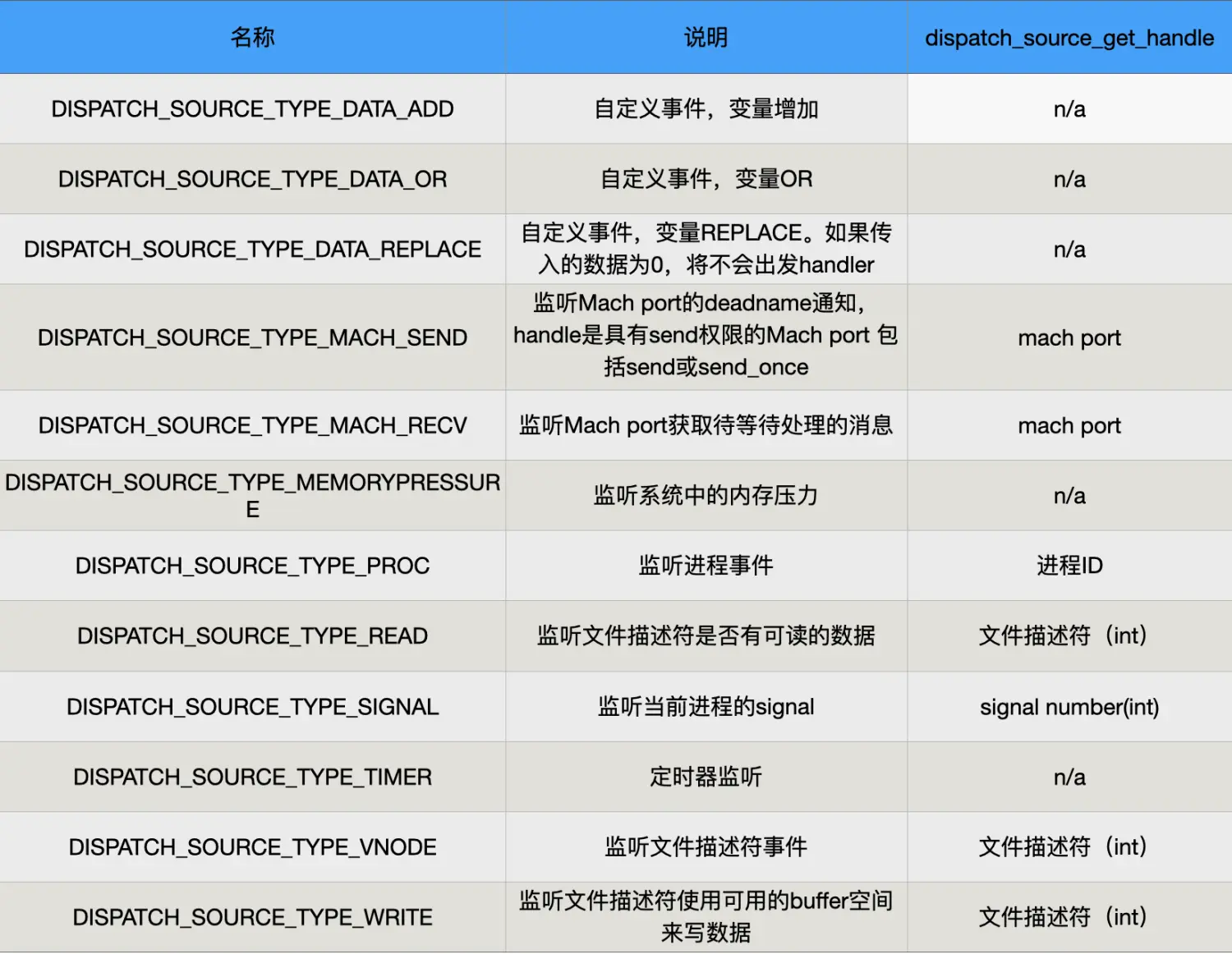Select the 定时器监听 description cell
This screenshot has width=1232, height=954.
click(706, 777)
